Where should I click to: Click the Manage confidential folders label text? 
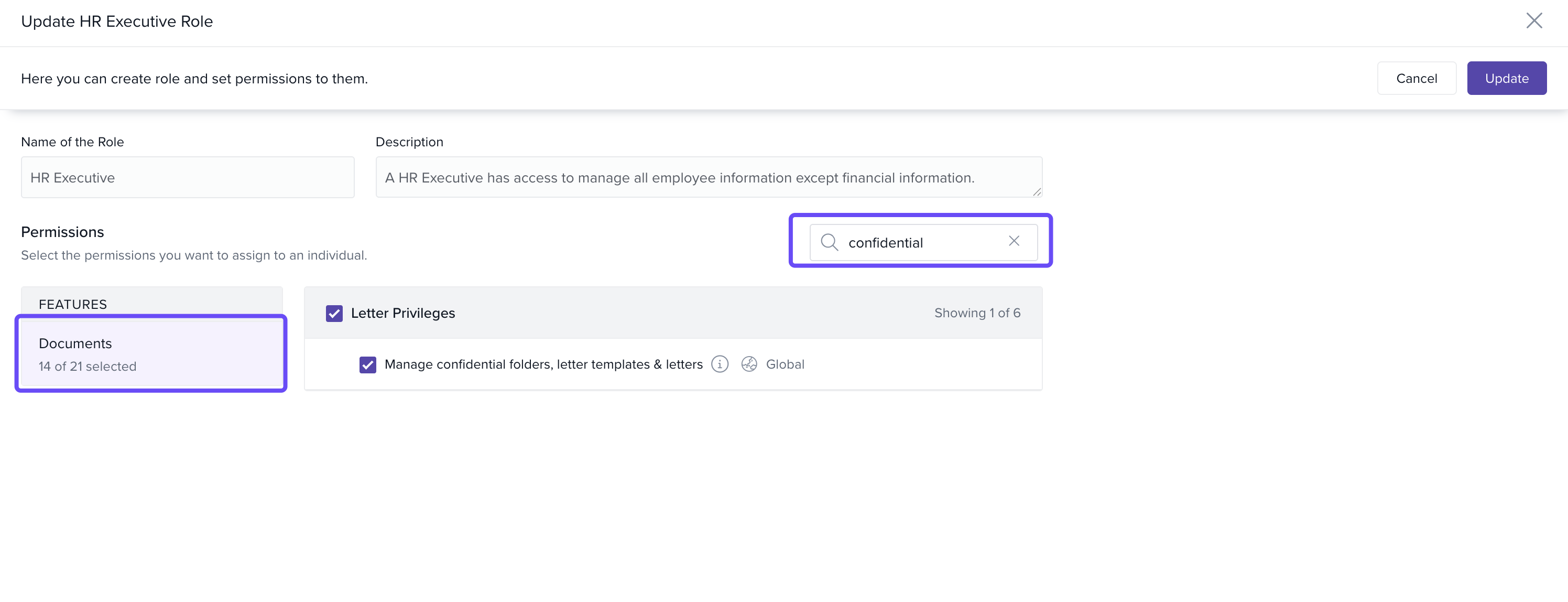pyautogui.click(x=543, y=364)
